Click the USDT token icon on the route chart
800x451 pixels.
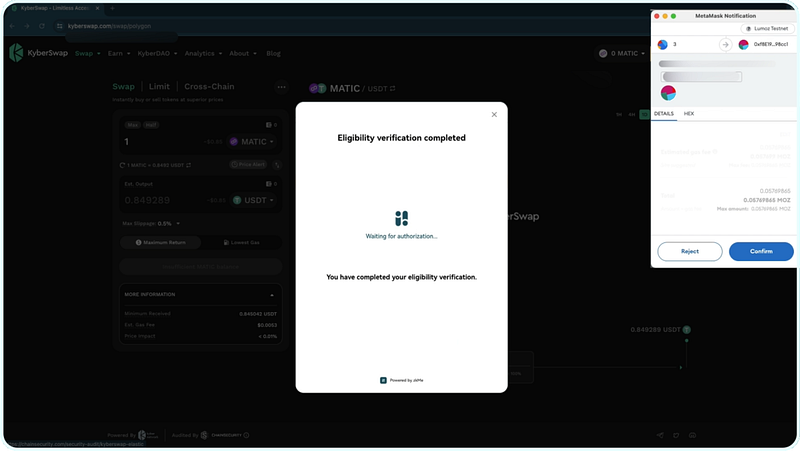pos(687,330)
